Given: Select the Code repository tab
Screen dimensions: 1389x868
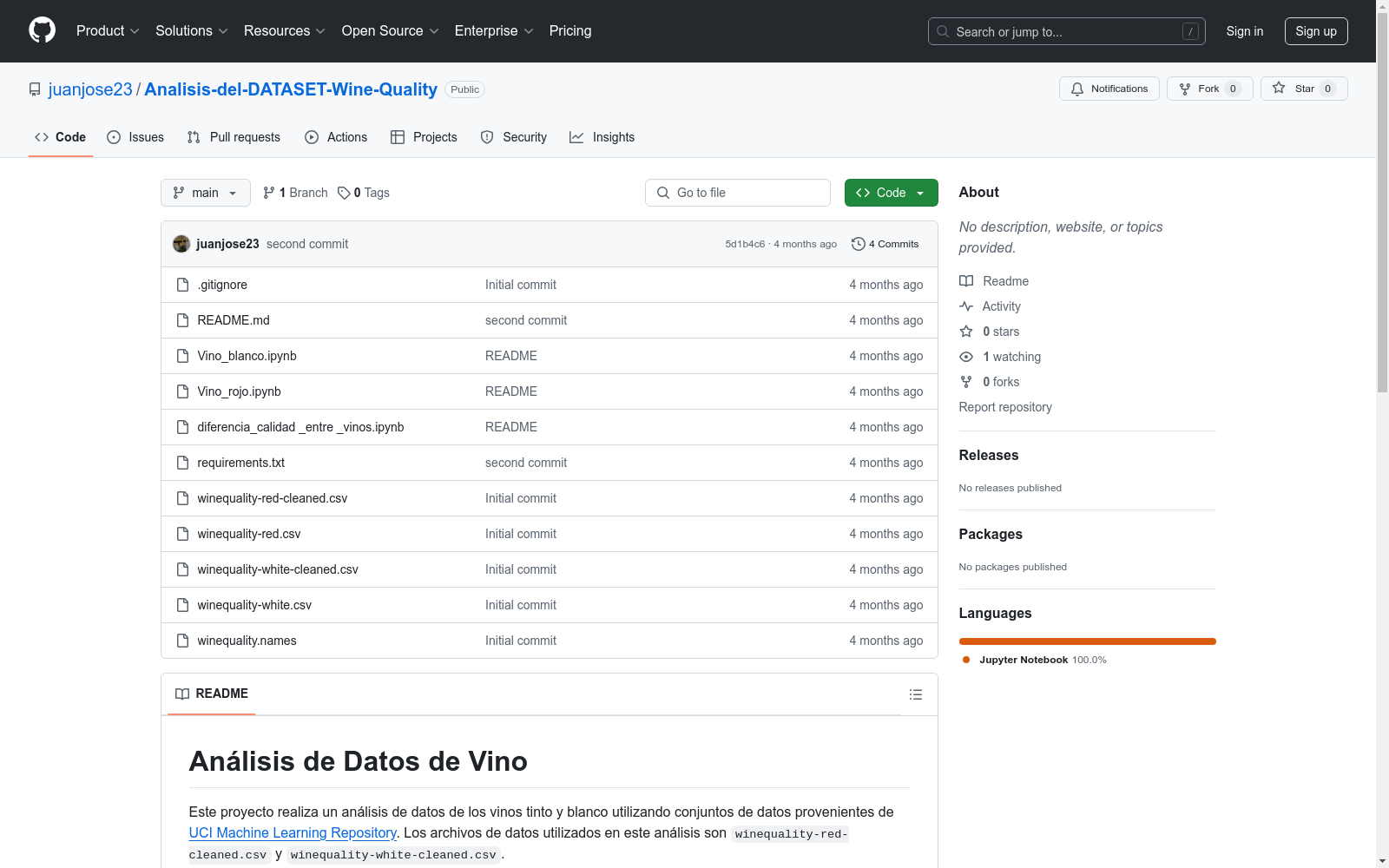Looking at the screenshot, I should tap(61, 137).
